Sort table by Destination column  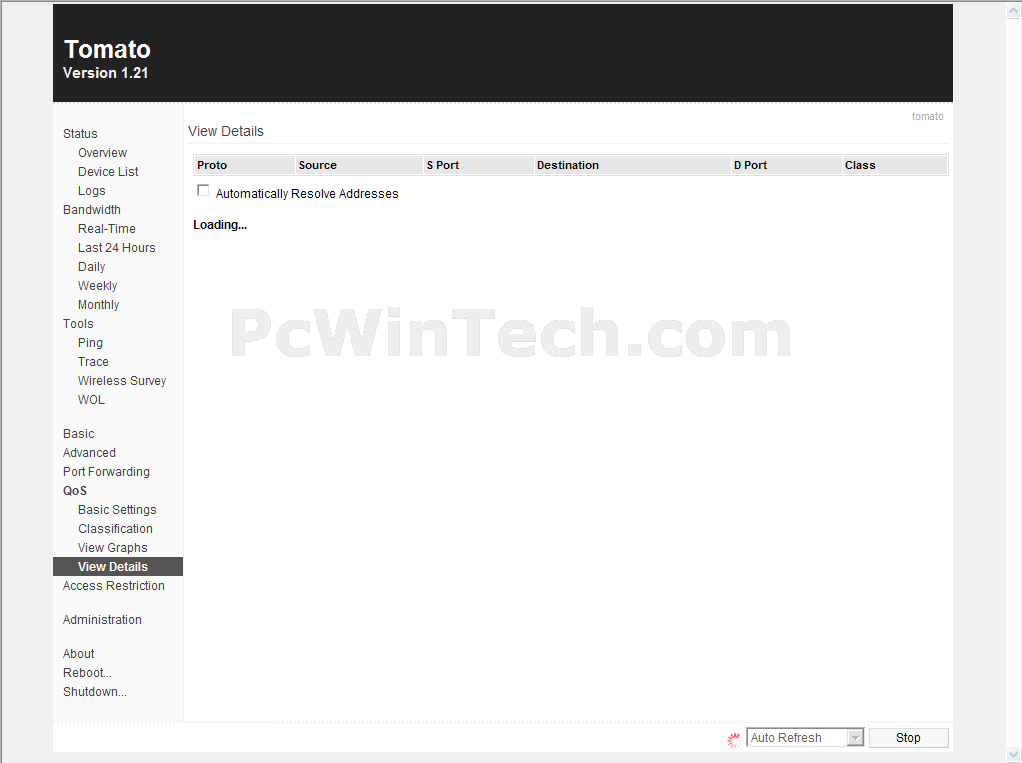click(632, 165)
